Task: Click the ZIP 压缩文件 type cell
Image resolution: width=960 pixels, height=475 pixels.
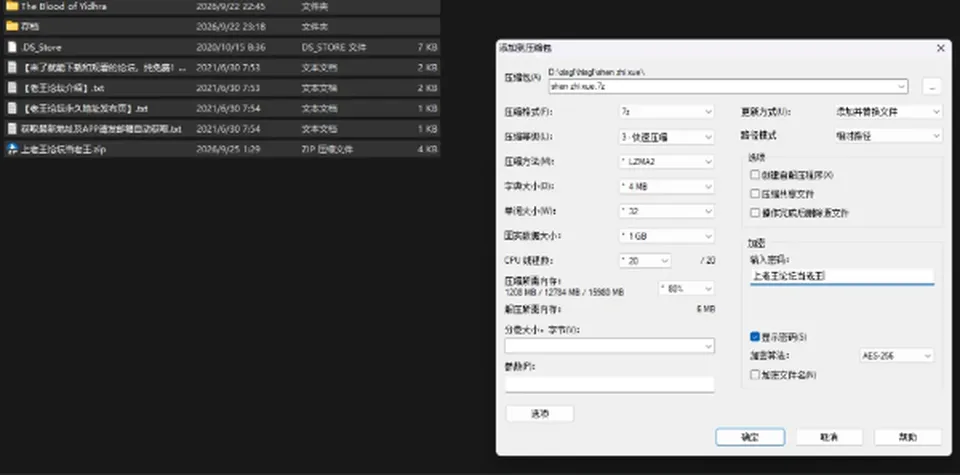Action: [327, 149]
